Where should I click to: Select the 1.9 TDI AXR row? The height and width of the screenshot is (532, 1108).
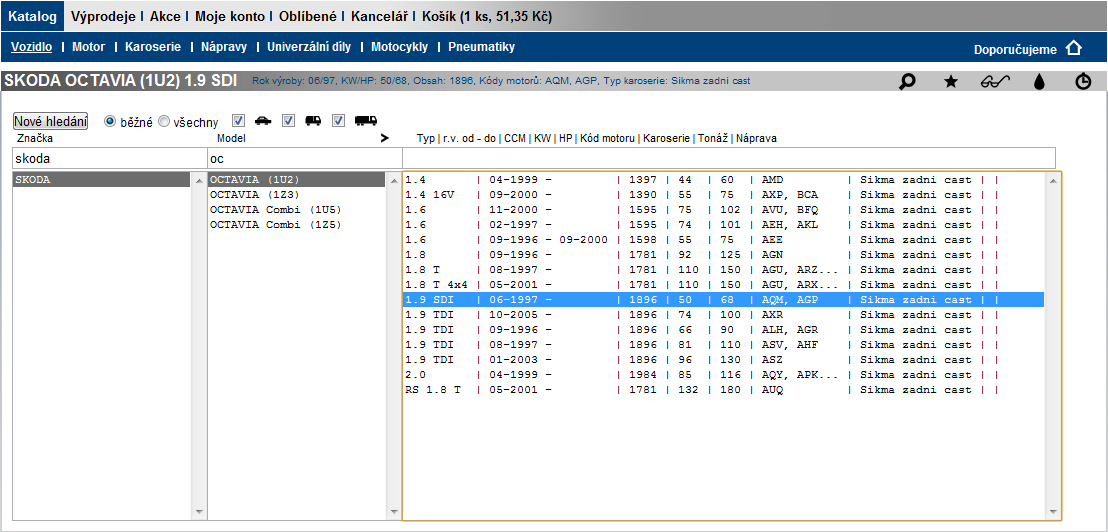724,314
